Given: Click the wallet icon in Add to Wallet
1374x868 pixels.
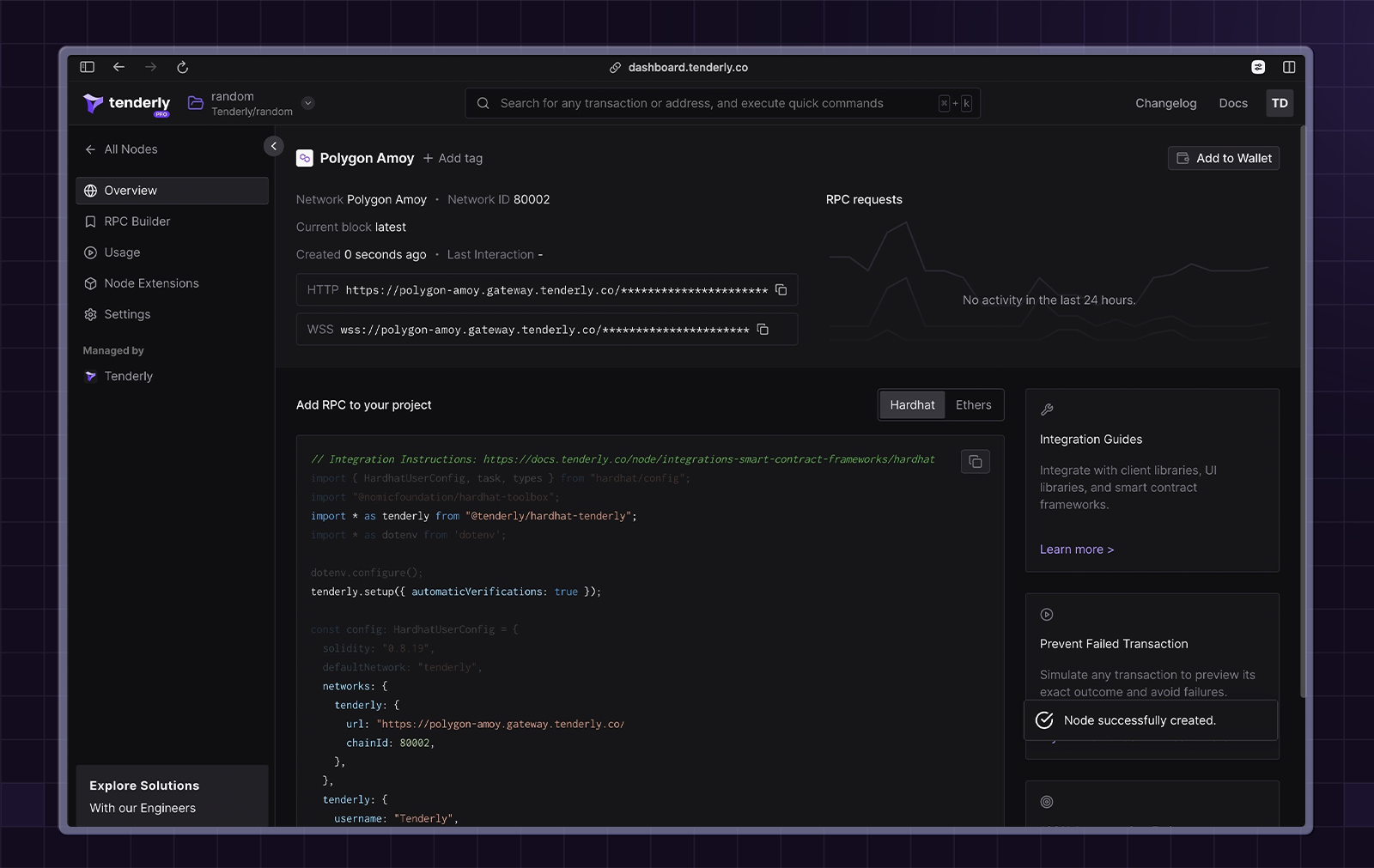Looking at the screenshot, I should tap(1182, 158).
